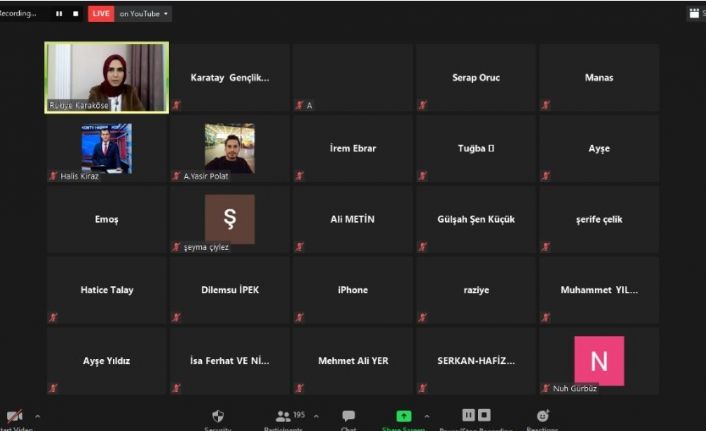Click muted mic icon on iPhone tile
Image resolution: width=706 pixels, height=431 pixels.
tap(299, 318)
